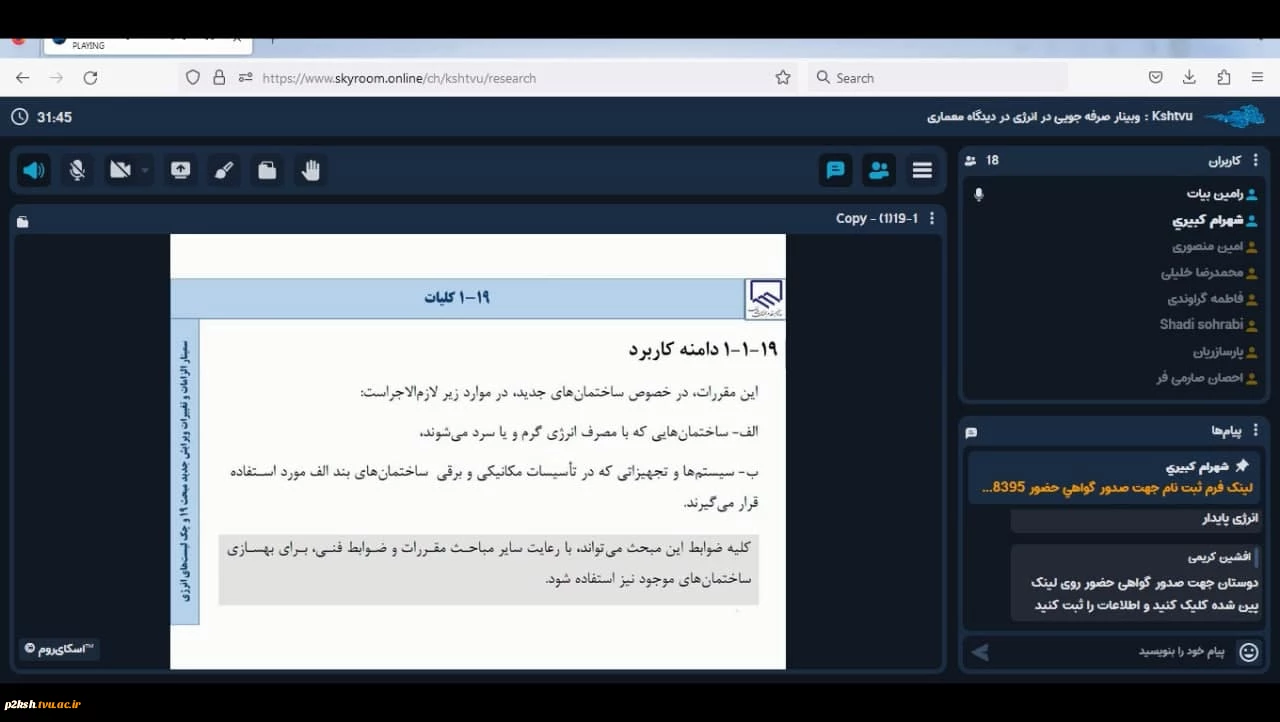Open pinned registration form link message
This screenshot has height=722, width=1280.
(x=1117, y=487)
